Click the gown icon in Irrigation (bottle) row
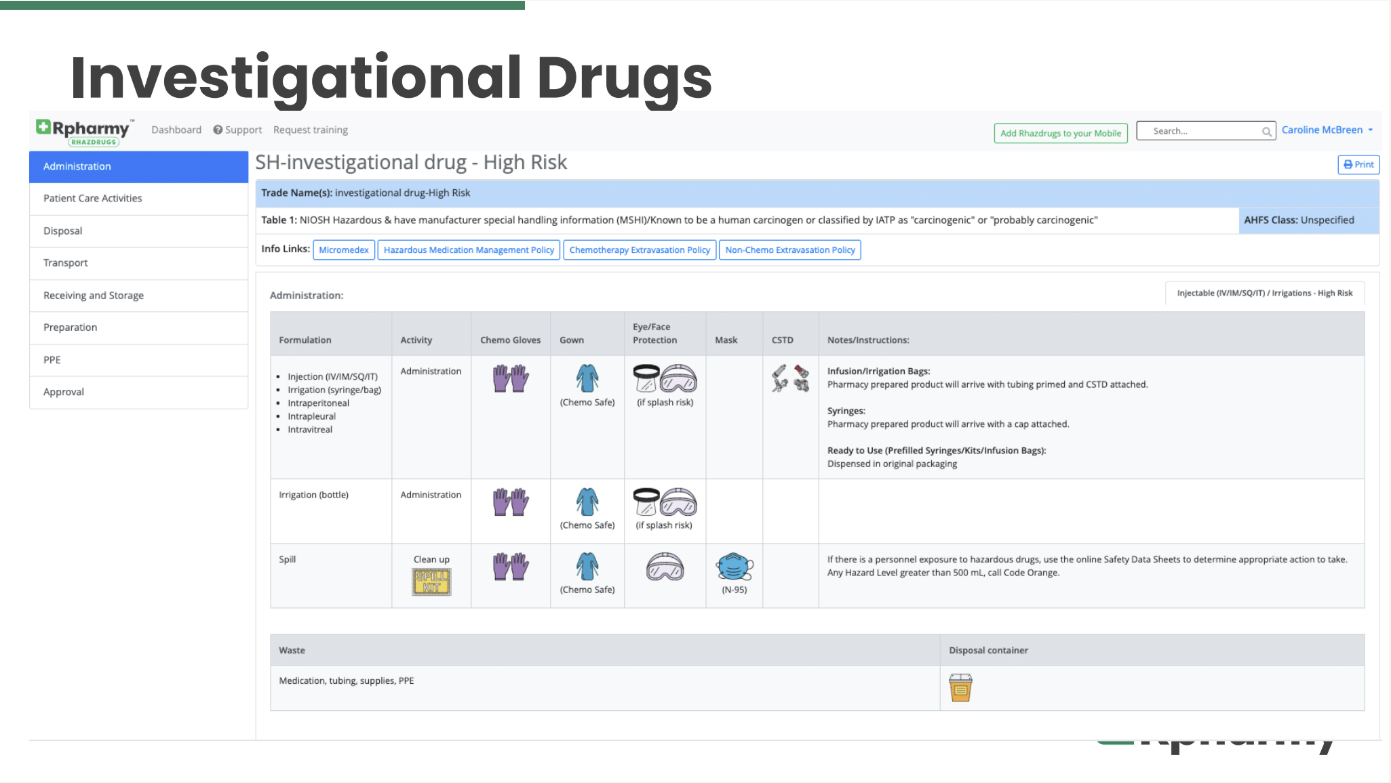This screenshot has width=1391, height=783. click(x=586, y=502)
